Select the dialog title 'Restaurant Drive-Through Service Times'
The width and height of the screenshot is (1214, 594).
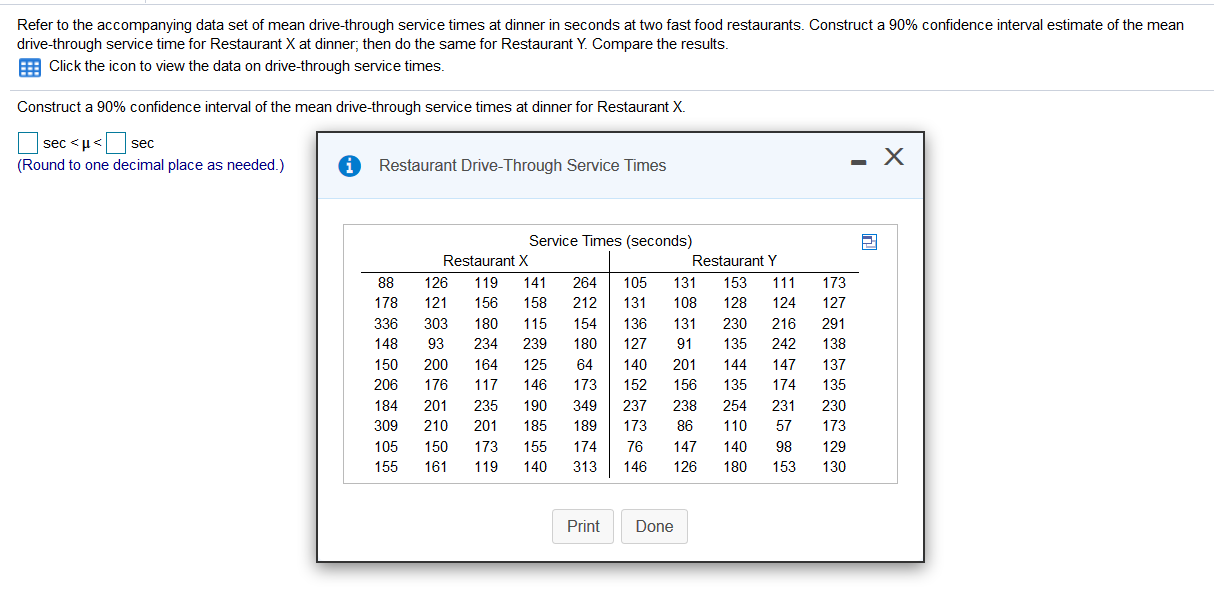click(522, 166)
